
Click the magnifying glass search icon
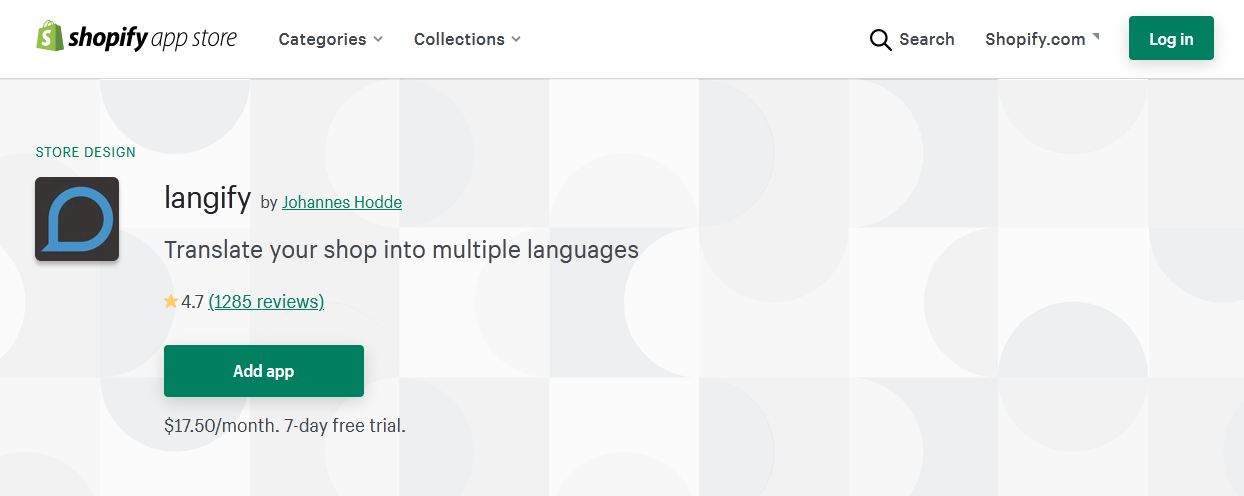pos(880,40)
